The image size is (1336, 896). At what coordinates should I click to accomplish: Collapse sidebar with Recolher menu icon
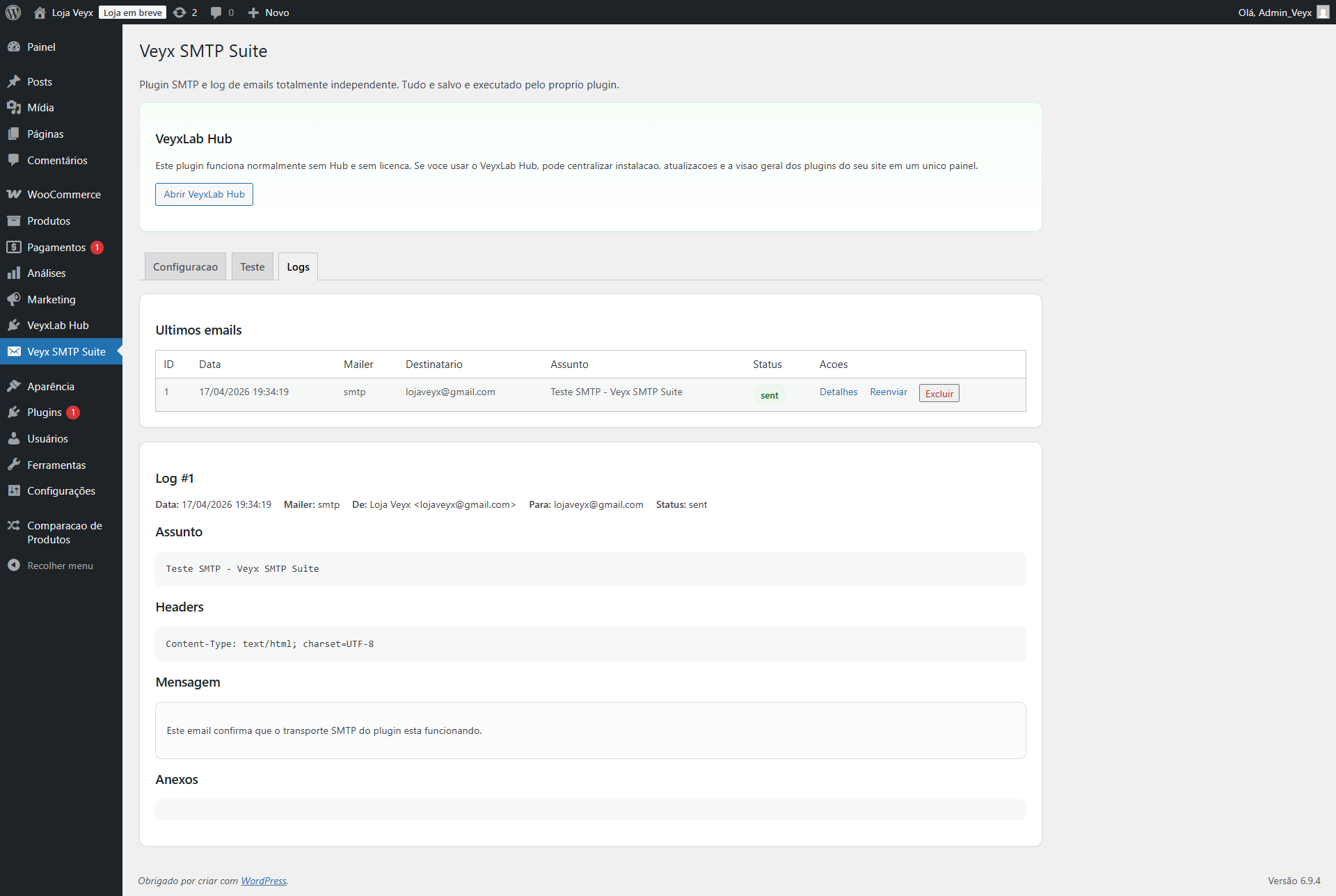[13, 566]
